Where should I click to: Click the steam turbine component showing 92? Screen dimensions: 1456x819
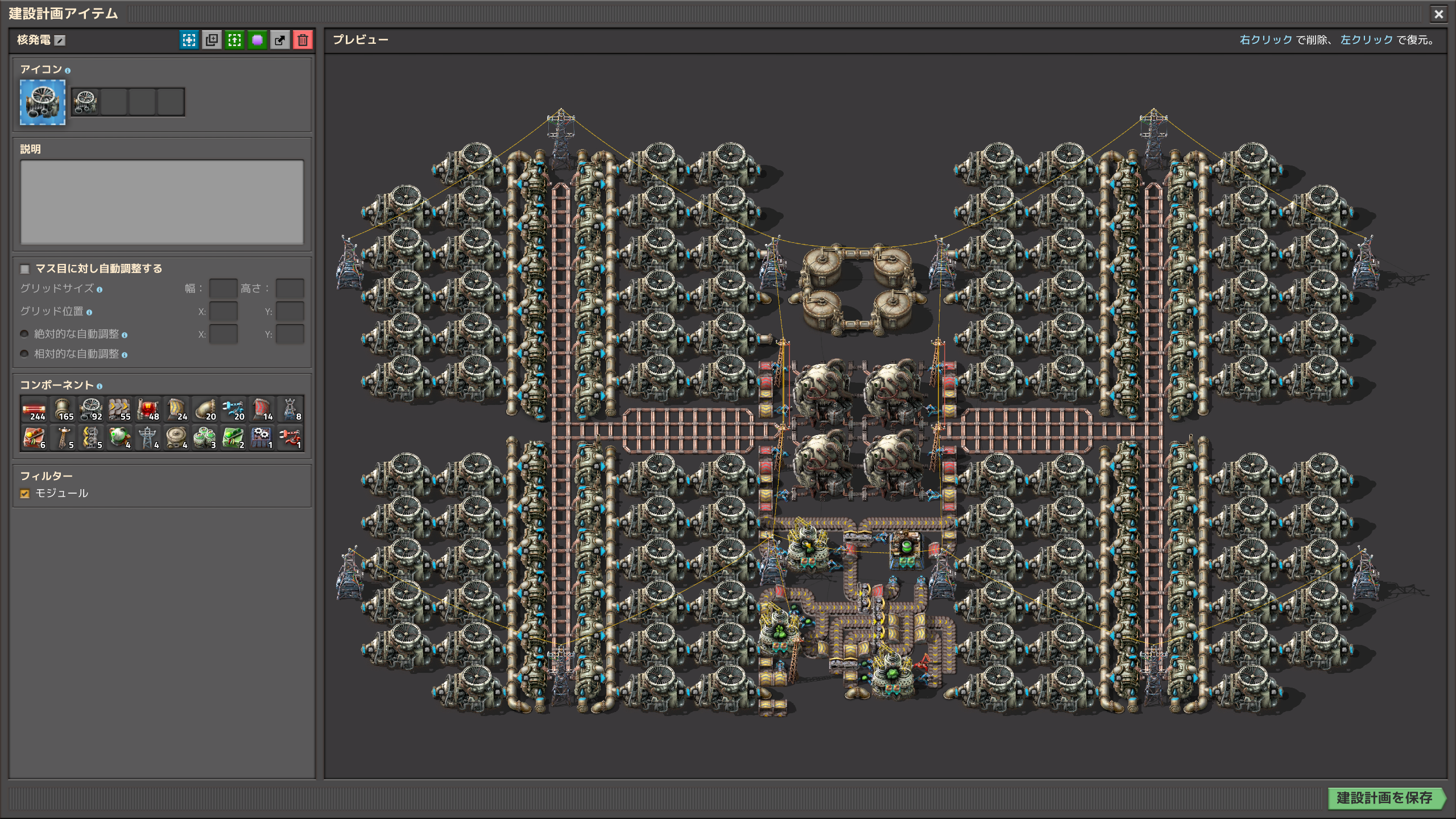[x=91, y=409]
